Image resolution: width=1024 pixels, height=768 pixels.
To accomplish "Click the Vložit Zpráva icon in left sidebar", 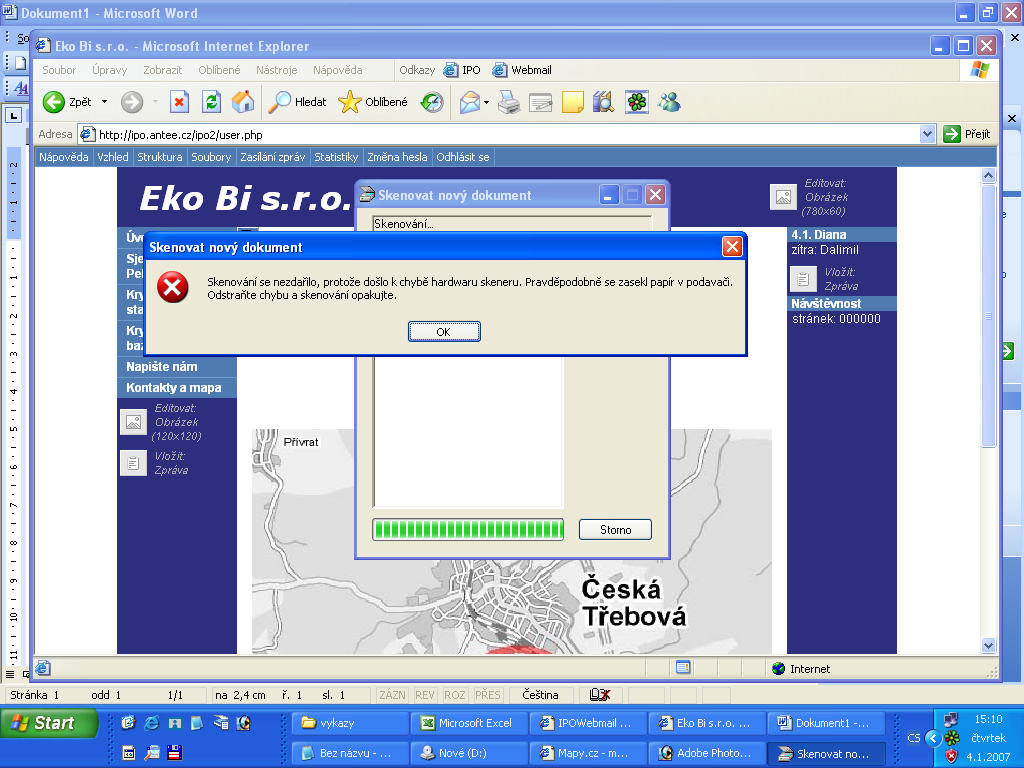I will point(133,463).
